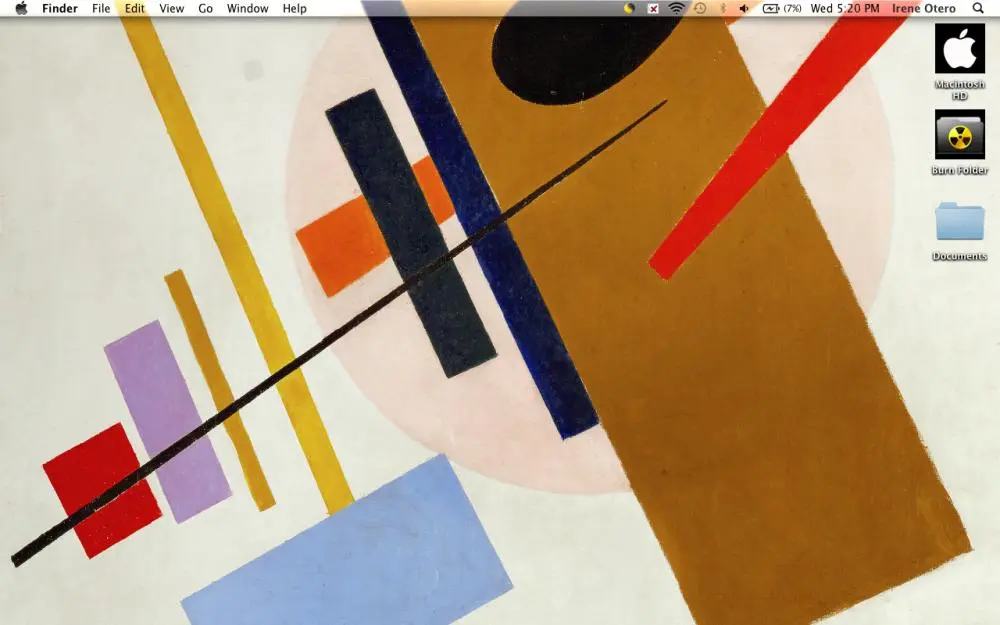Viewport: 1000px width, 625px height.
Task: Open the Apple menu
Action: click(x=22, y=8)
